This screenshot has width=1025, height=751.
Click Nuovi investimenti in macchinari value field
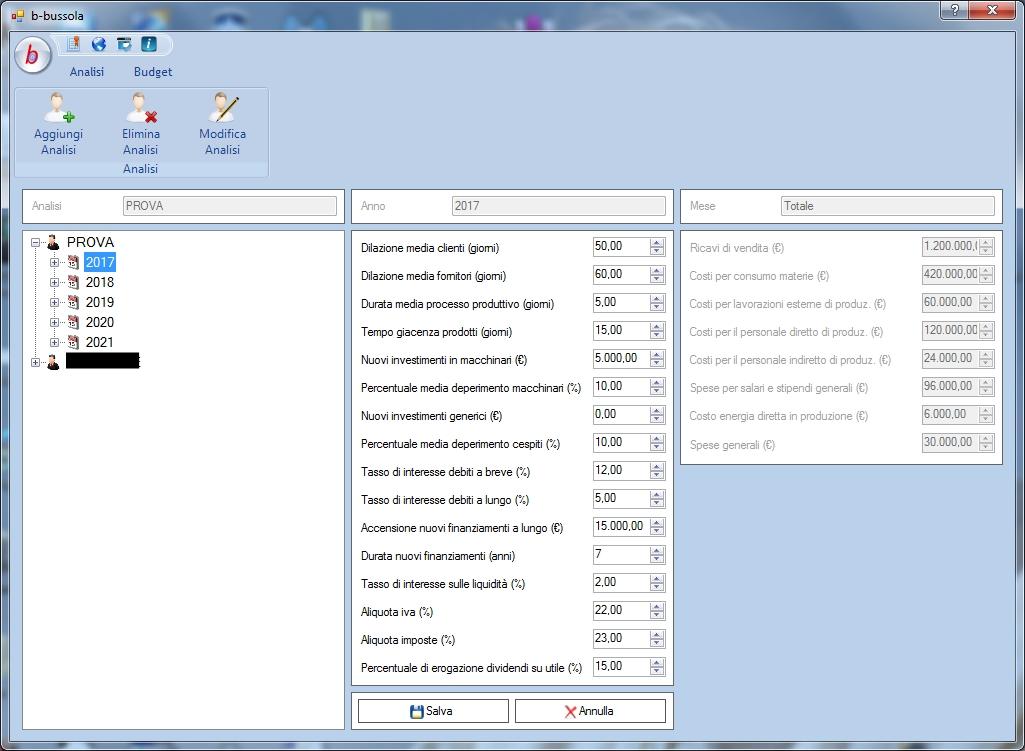(621, 358)
